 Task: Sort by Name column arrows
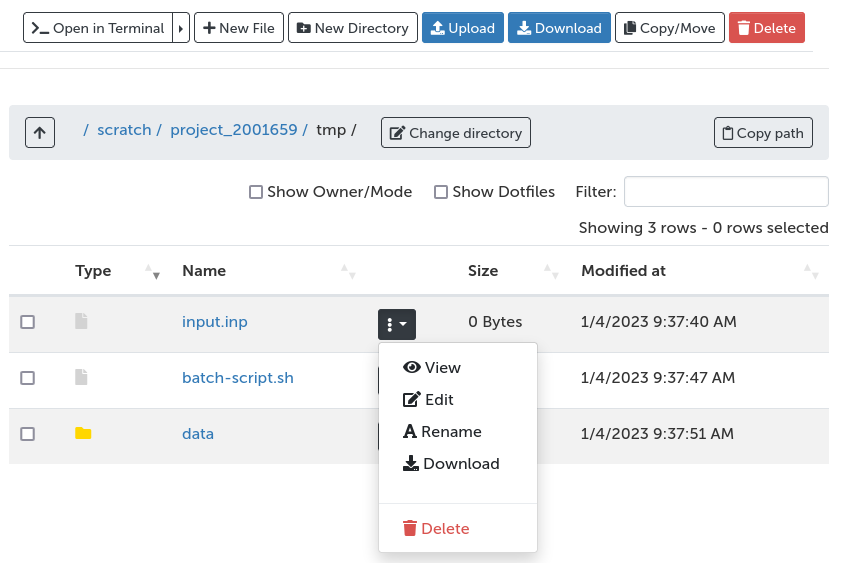click(x=348, y=271)
